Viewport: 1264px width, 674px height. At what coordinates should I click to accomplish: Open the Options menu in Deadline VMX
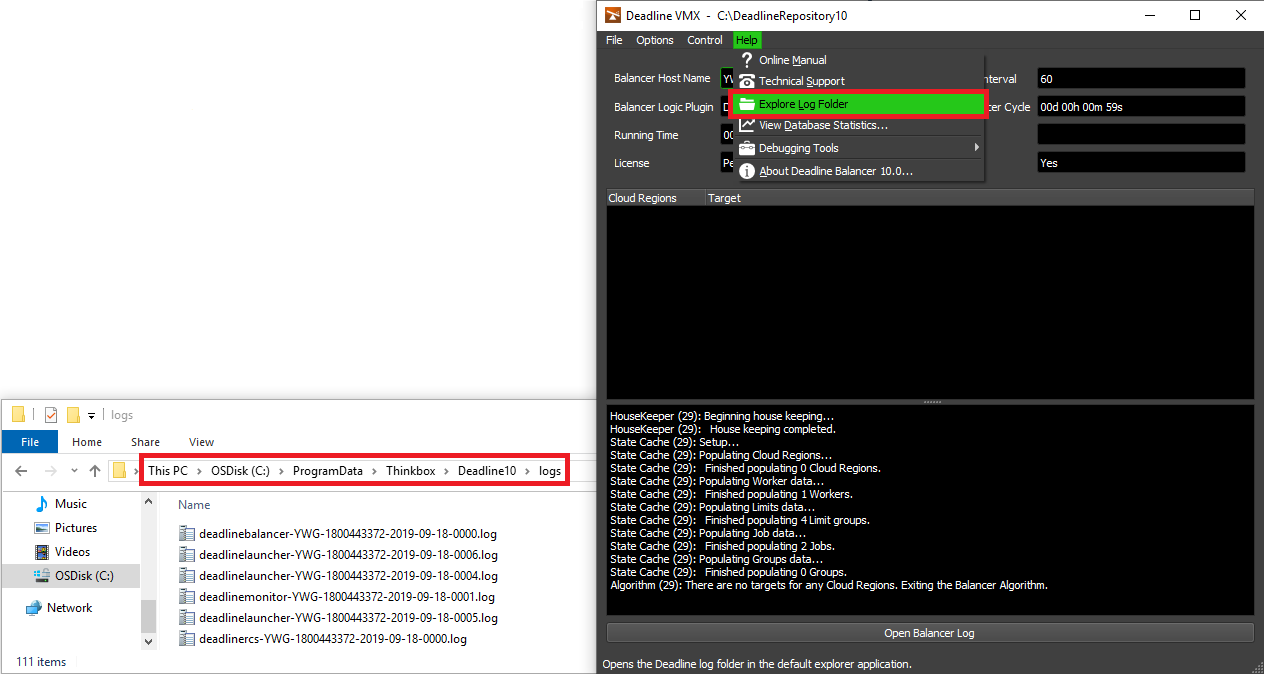[655, 40]
